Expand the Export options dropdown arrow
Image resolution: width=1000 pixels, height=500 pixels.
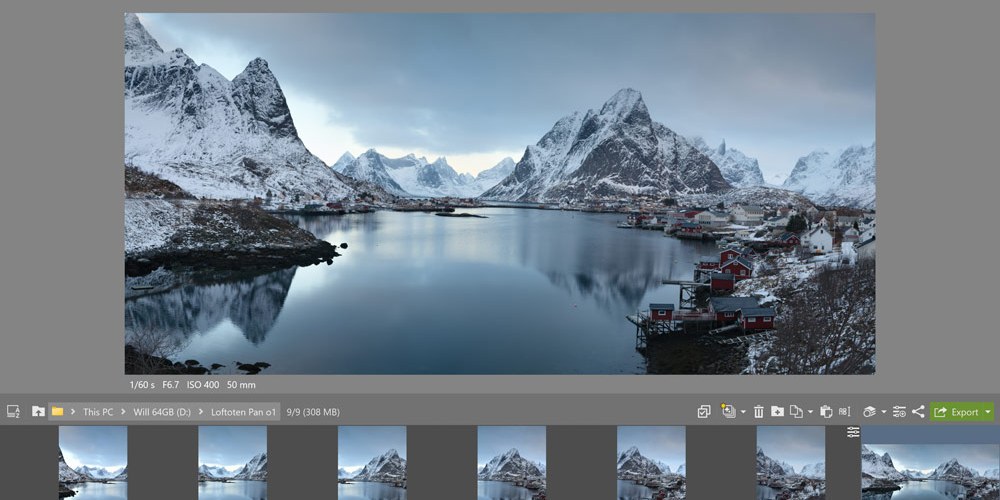coord(988,412)
